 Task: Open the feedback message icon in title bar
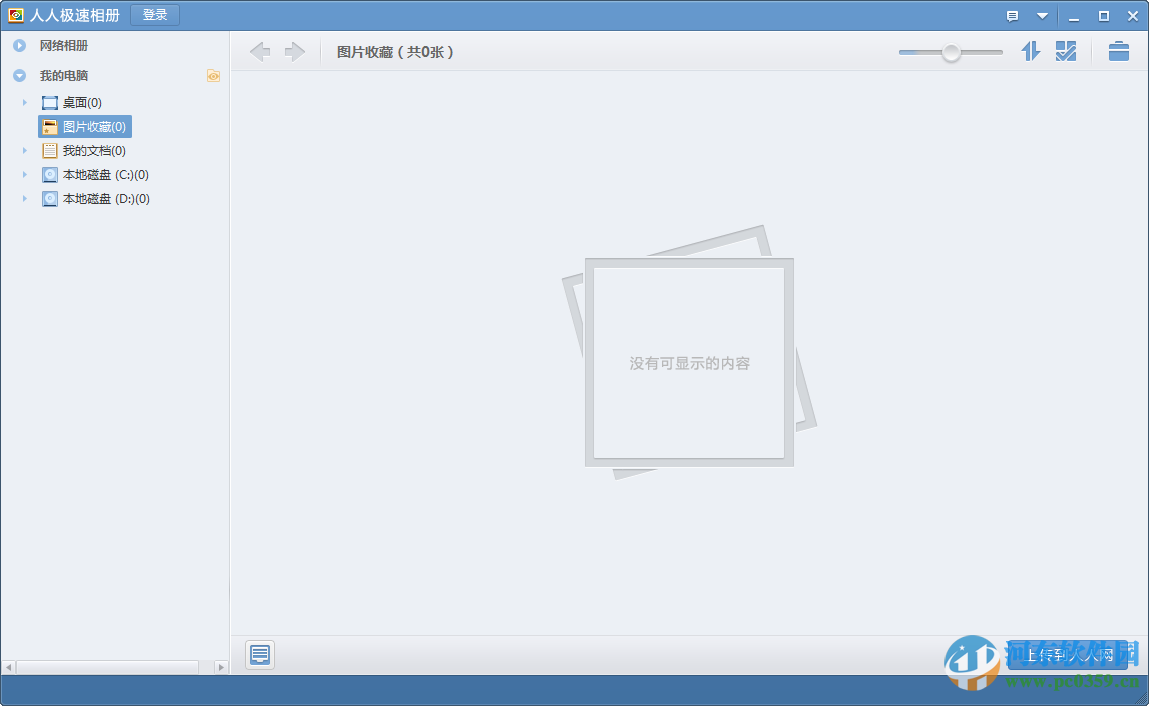point(1013,15)
